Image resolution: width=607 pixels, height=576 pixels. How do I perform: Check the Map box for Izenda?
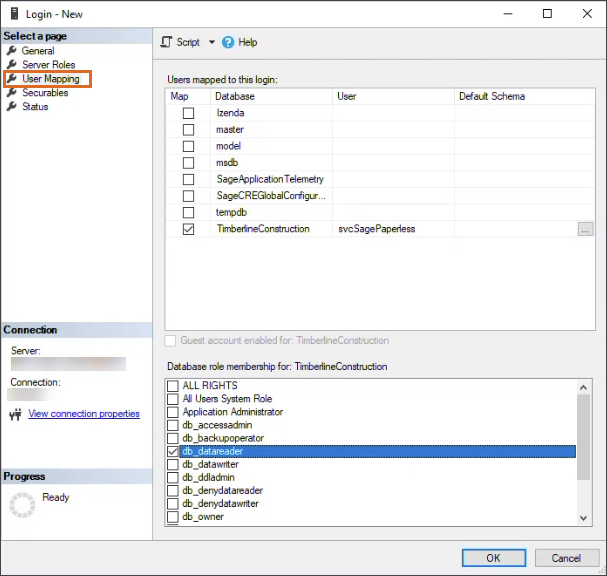pos(189,113)
